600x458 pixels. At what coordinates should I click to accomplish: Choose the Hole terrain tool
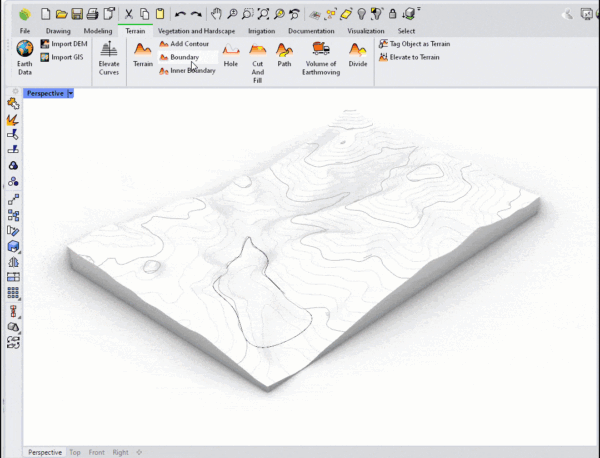(231, 54)
